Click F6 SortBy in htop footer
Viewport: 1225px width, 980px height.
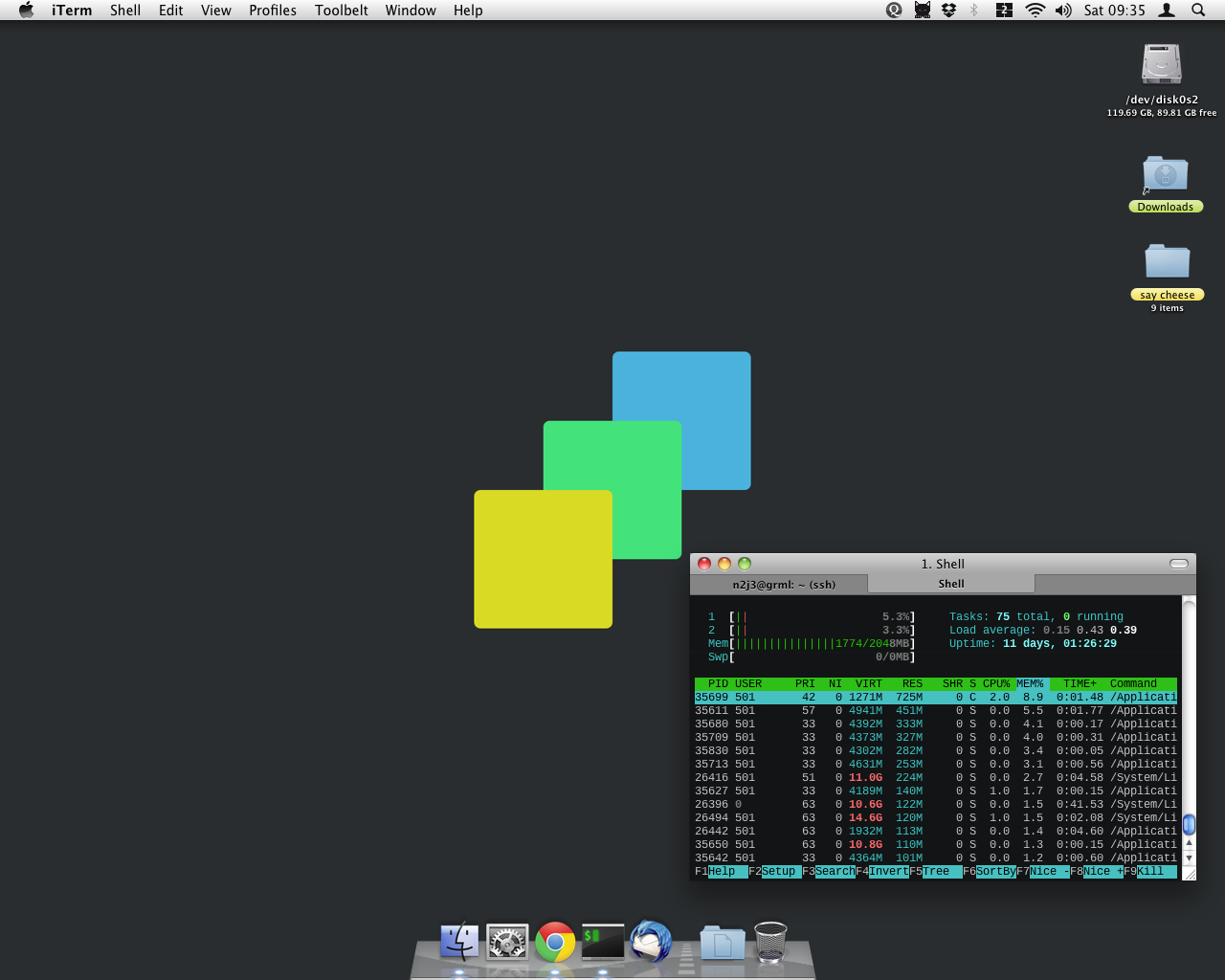990,871
